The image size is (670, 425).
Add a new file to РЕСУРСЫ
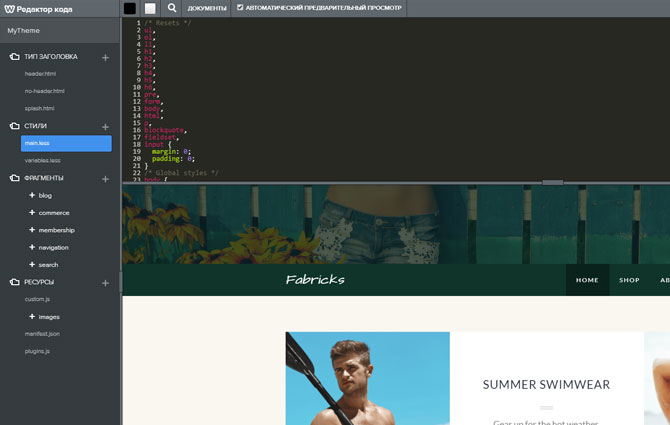click(105, 283)
